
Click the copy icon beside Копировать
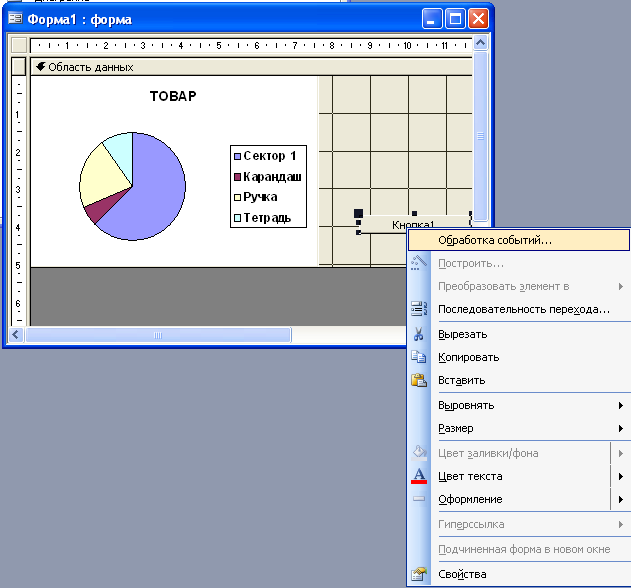(x=419, y=357)
